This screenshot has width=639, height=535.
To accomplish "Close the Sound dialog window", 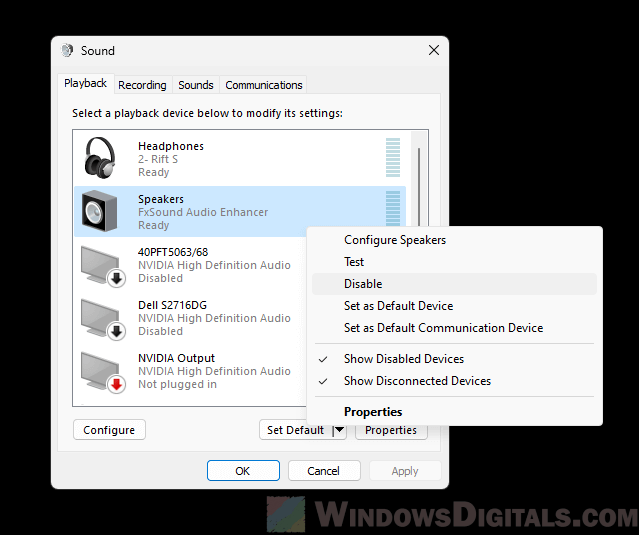I will point(434,50).
